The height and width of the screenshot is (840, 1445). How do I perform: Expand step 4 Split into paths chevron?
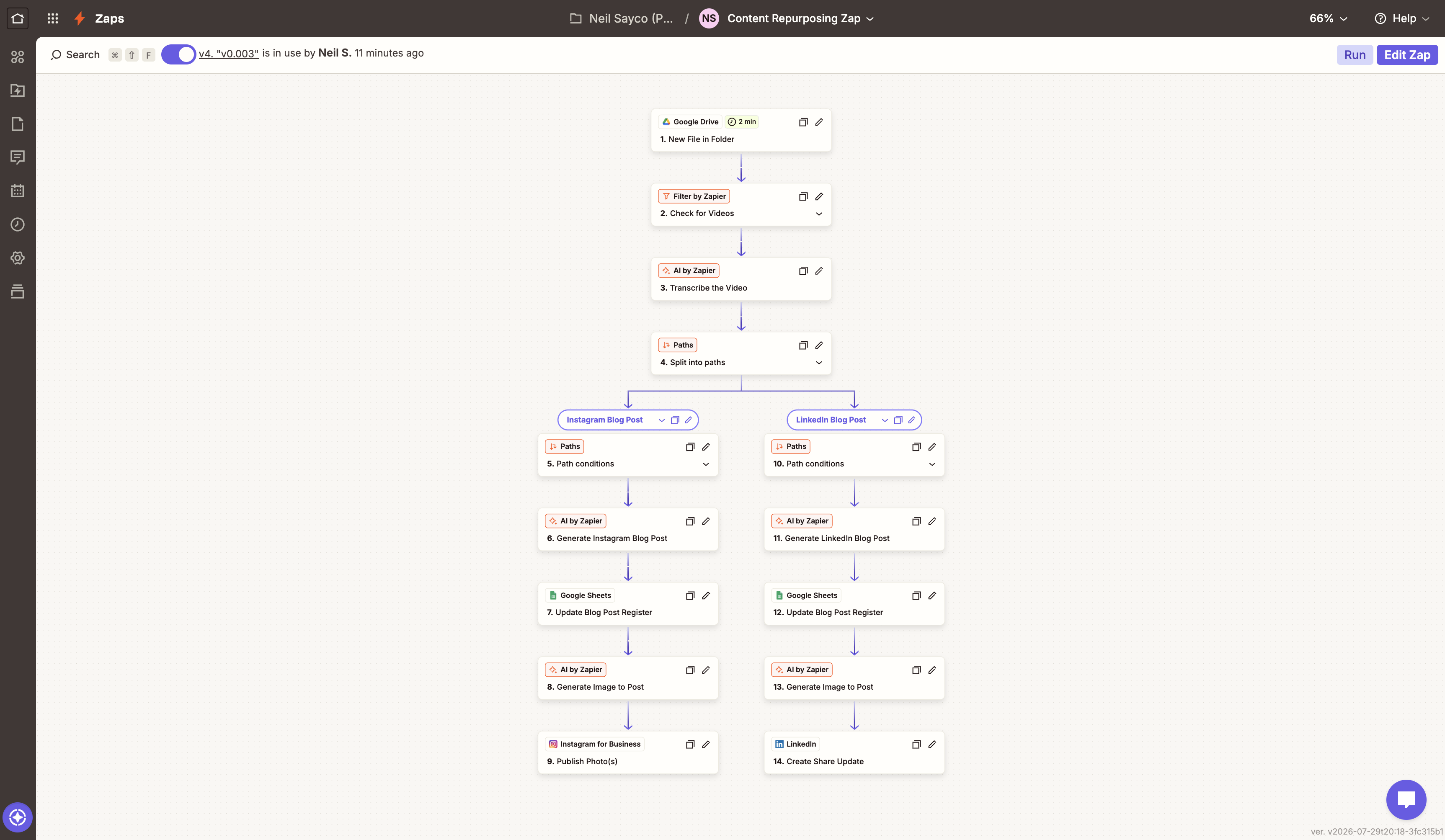click(819, 362)
